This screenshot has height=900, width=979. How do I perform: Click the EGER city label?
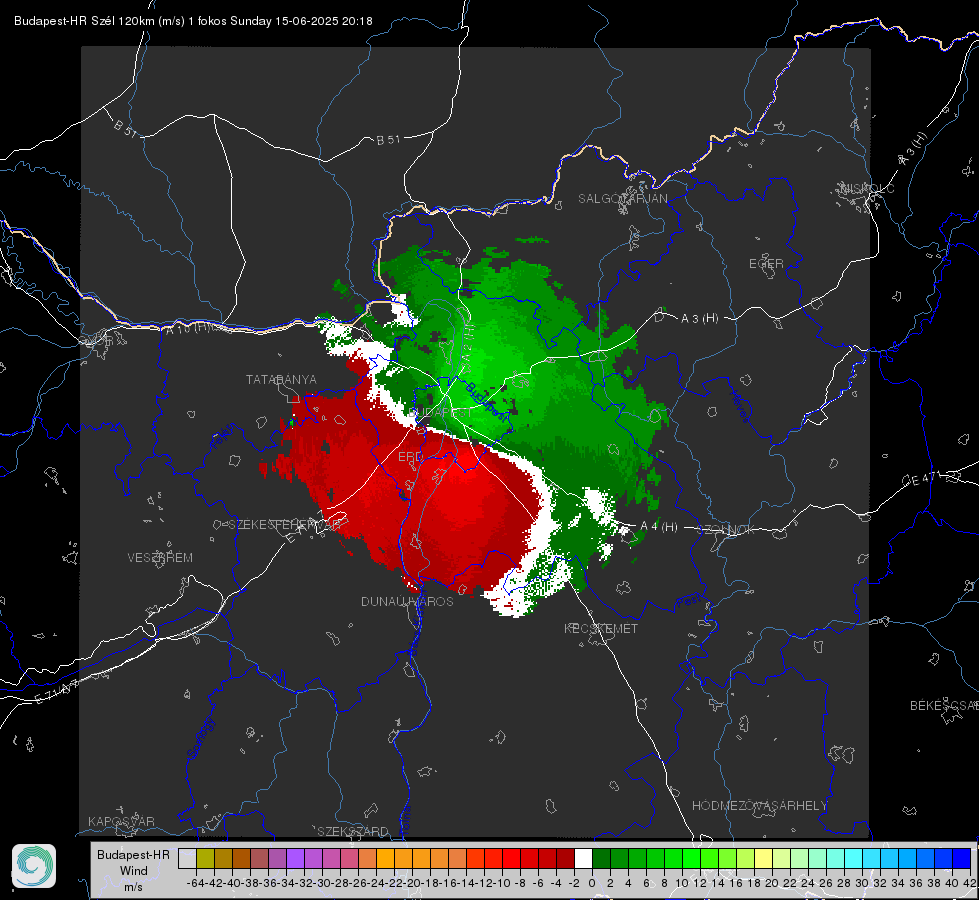coord(766,264)
